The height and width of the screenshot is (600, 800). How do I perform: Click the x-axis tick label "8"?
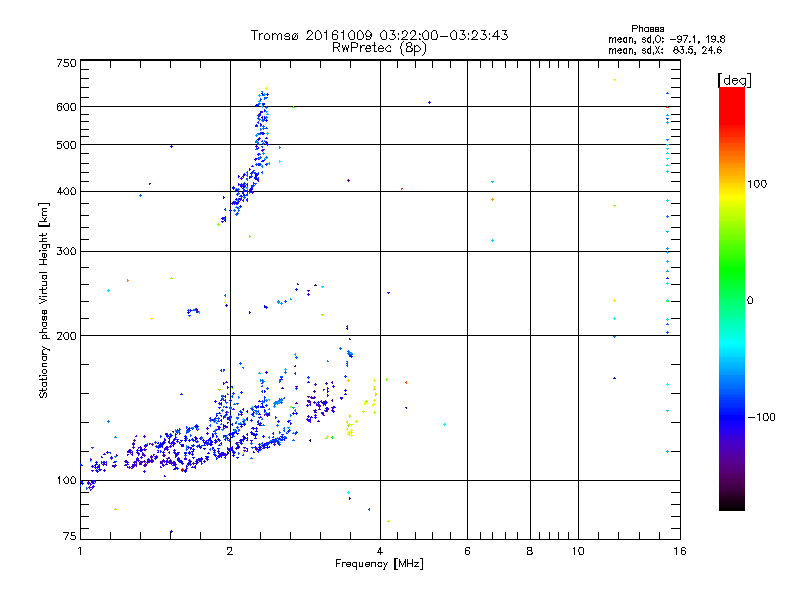pyautogui.click(x=530, y=551)
